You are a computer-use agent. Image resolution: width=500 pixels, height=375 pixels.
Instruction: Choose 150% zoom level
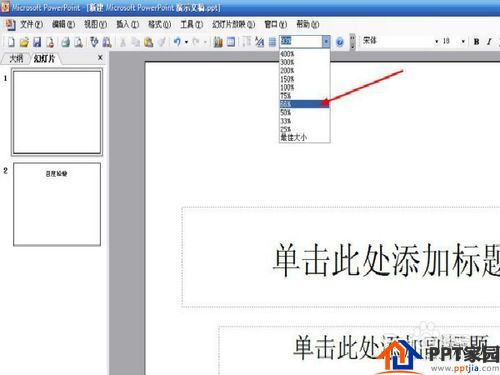click(305, 79)
